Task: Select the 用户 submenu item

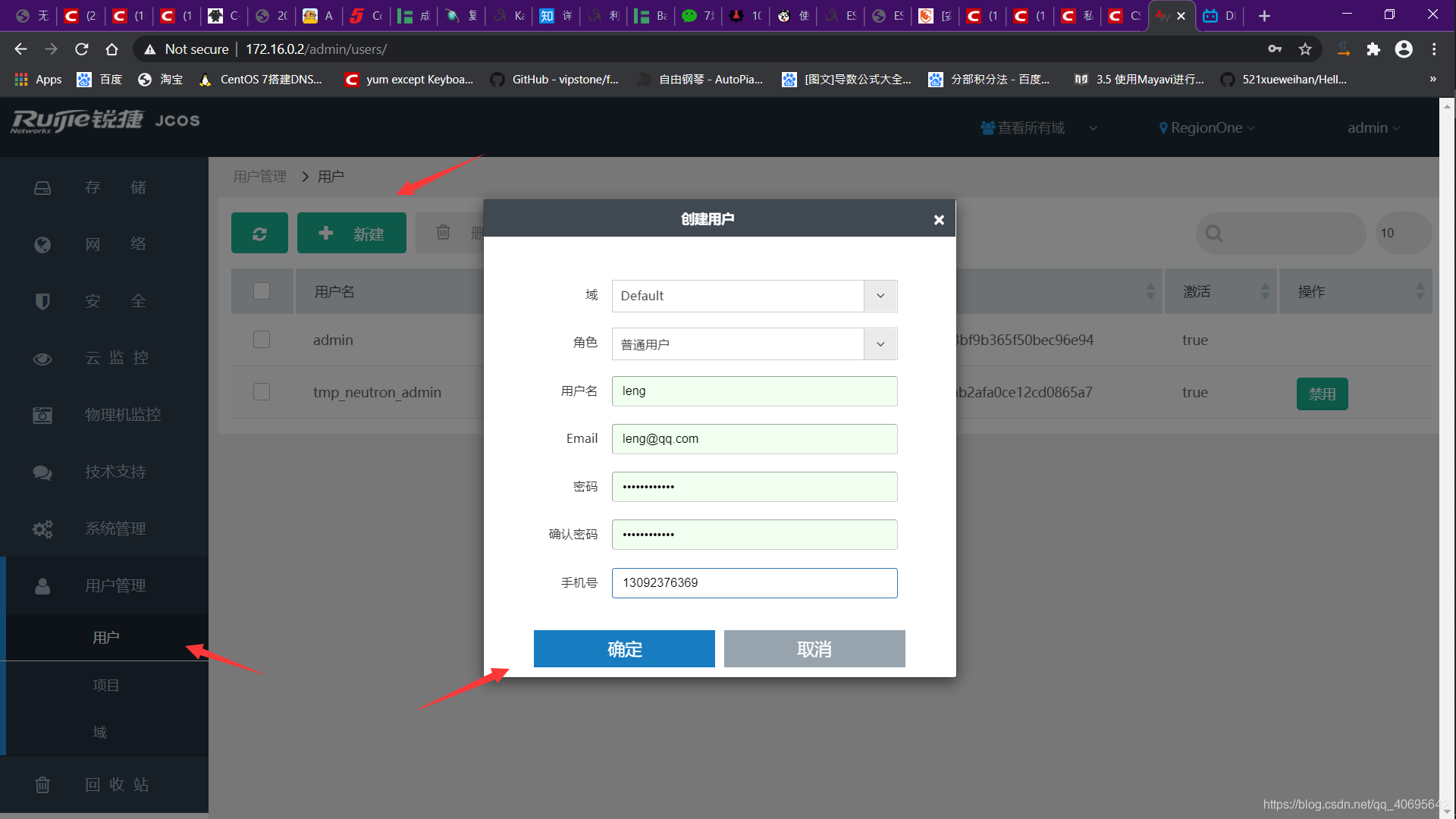Action: click(106, 638)
